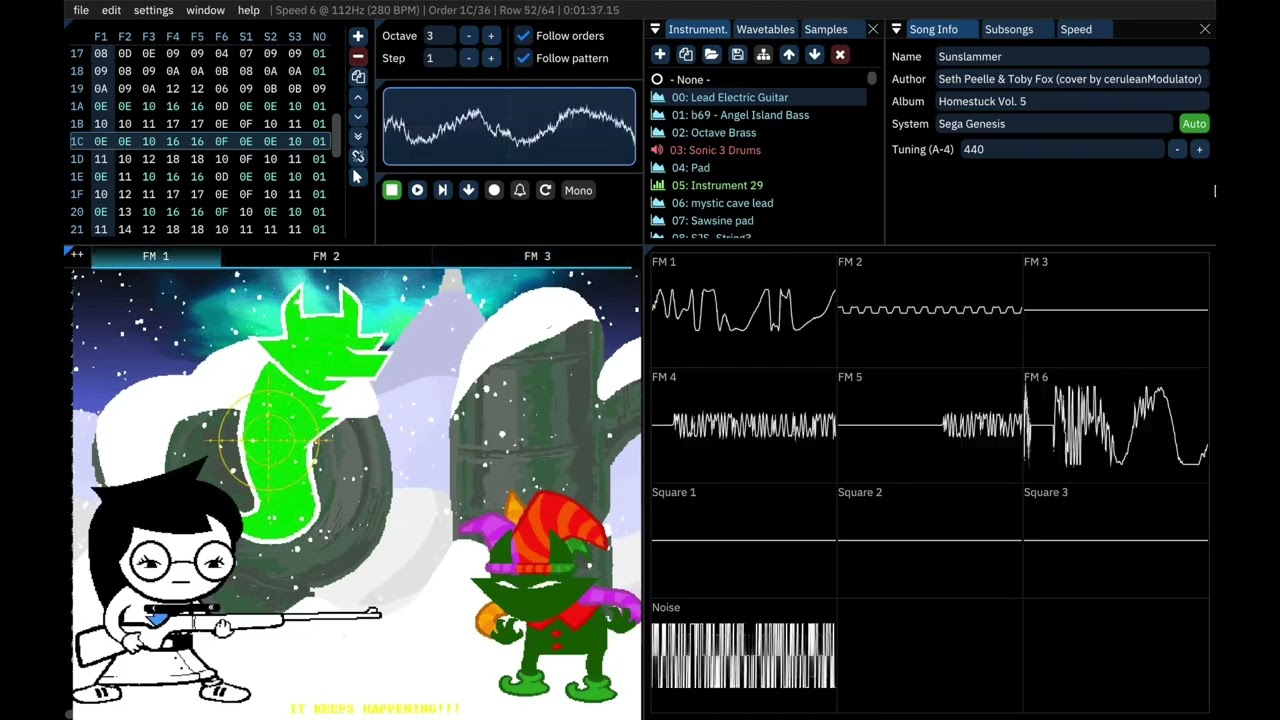
Task: Stop playback with the green square button
Action: (392, 190)
